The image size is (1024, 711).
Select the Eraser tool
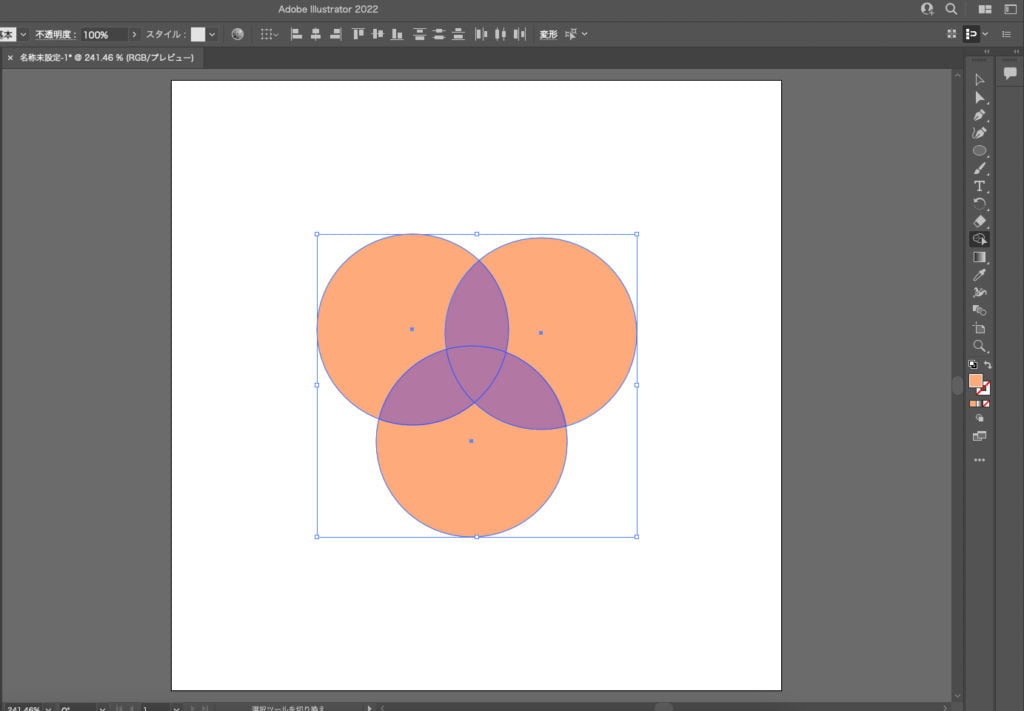coord(979,221)
